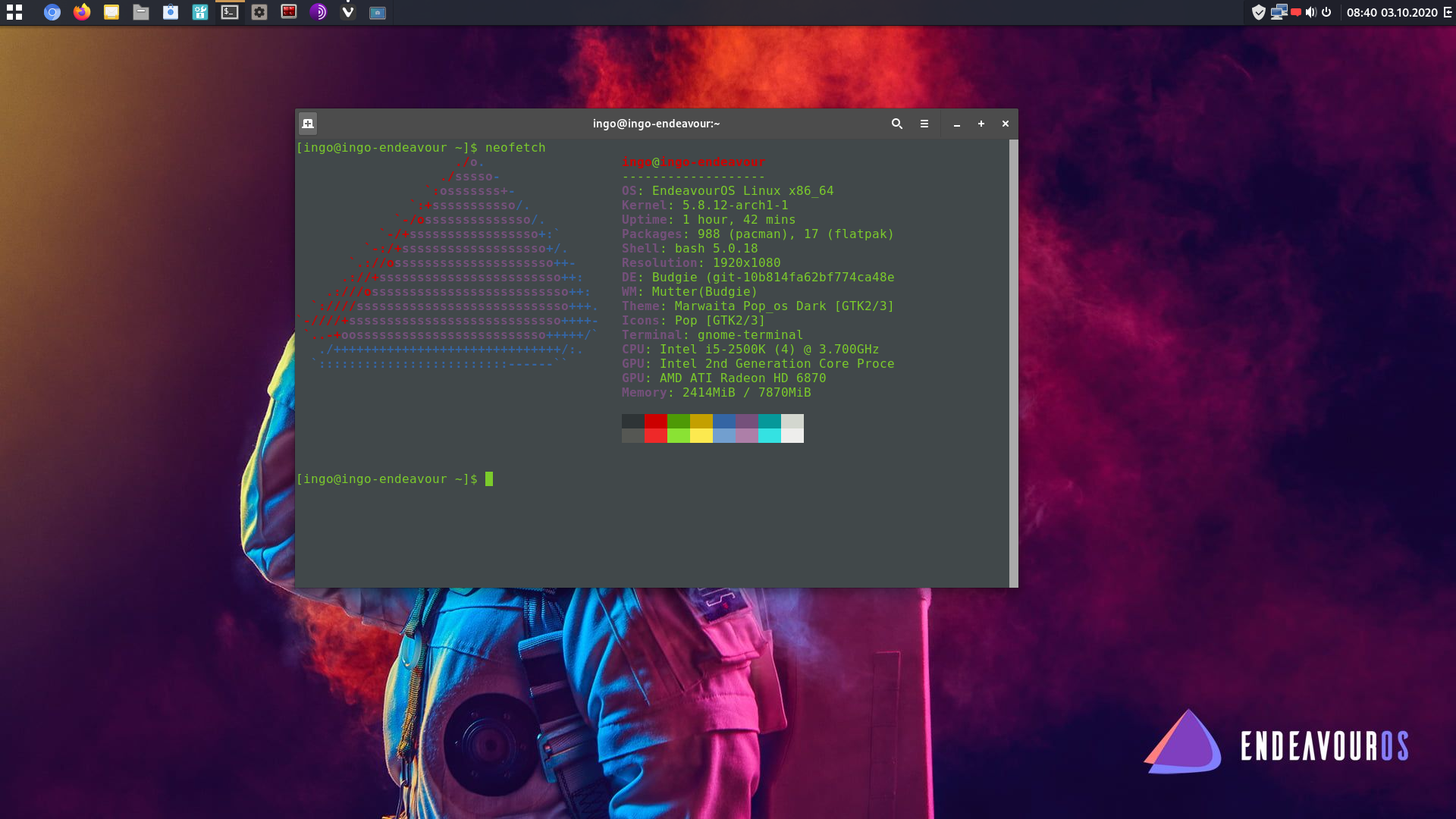Viewport: 1456px width, 819px height.
Task: Open the network connections tray icon
Action: tap(1279, 12)
